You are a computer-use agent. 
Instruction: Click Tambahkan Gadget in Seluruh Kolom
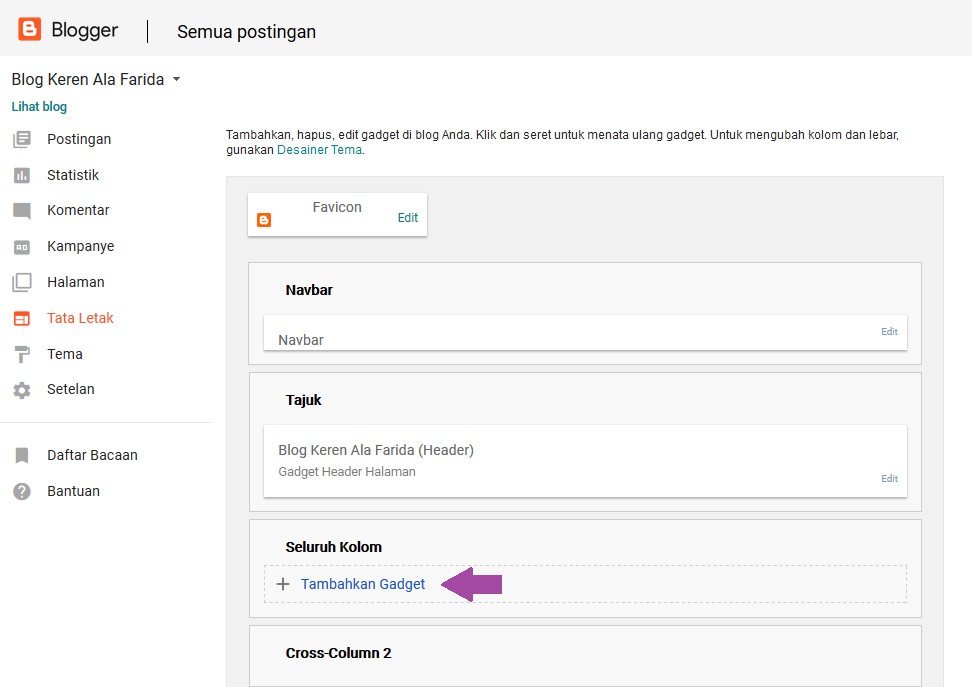point(363,583)
